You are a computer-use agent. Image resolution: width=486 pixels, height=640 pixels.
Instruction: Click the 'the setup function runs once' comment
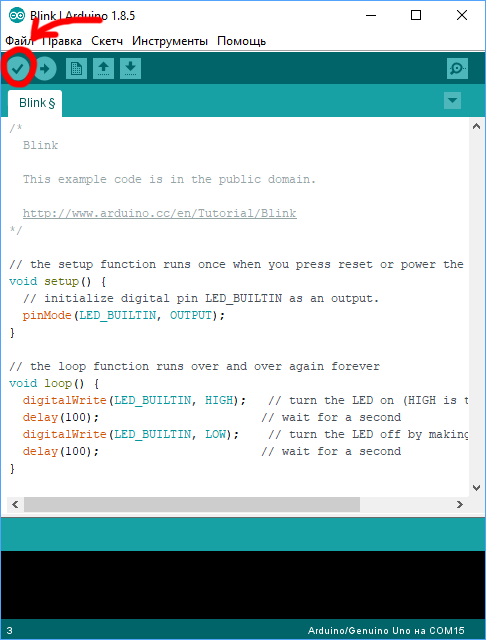coord(236,264)
